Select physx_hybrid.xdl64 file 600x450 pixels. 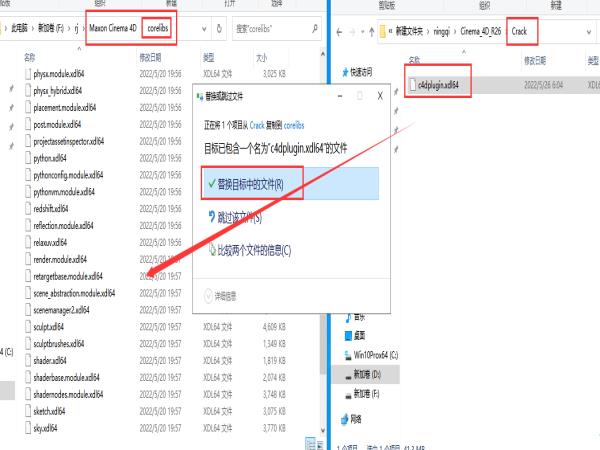point(54,90)
